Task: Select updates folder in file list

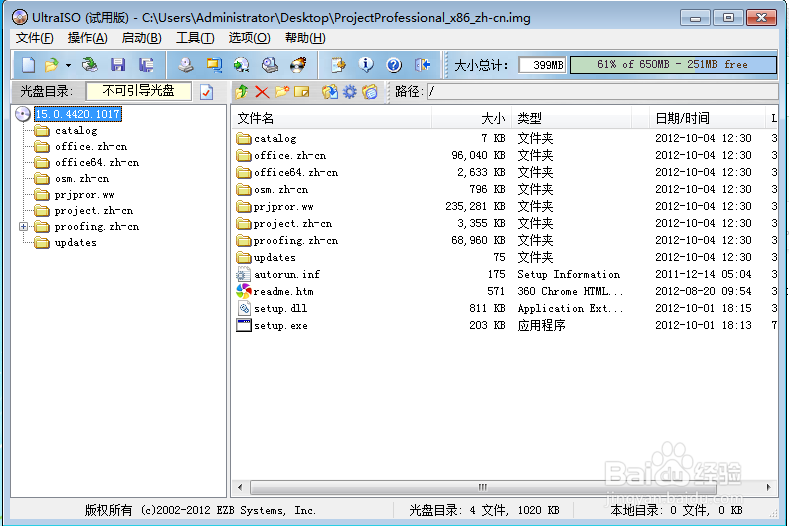Action: tap(274, 258)
